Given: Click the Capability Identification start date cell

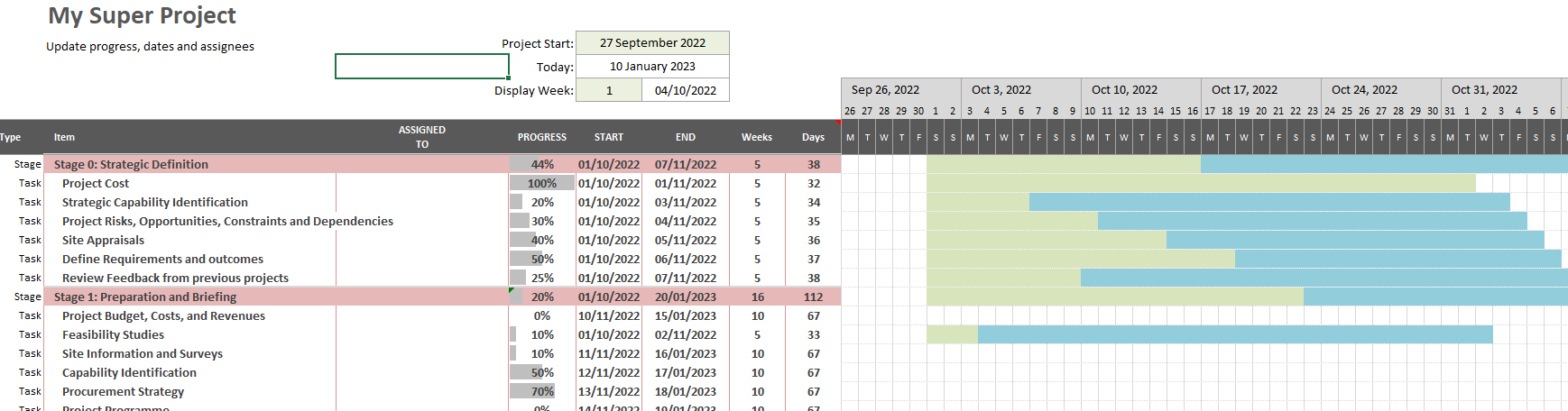Looking at the screenshot, I should tap(609, 373).
